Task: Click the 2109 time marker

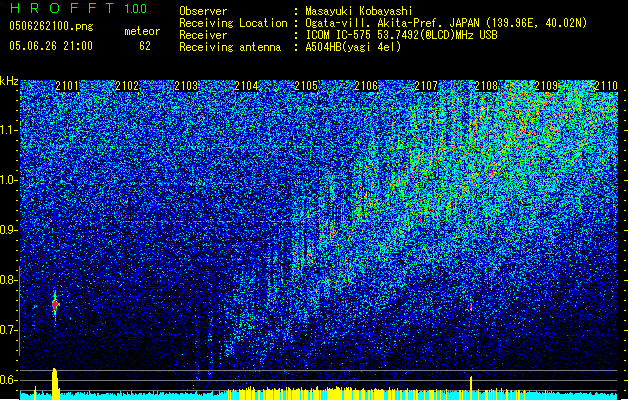Action: point(546,86)
